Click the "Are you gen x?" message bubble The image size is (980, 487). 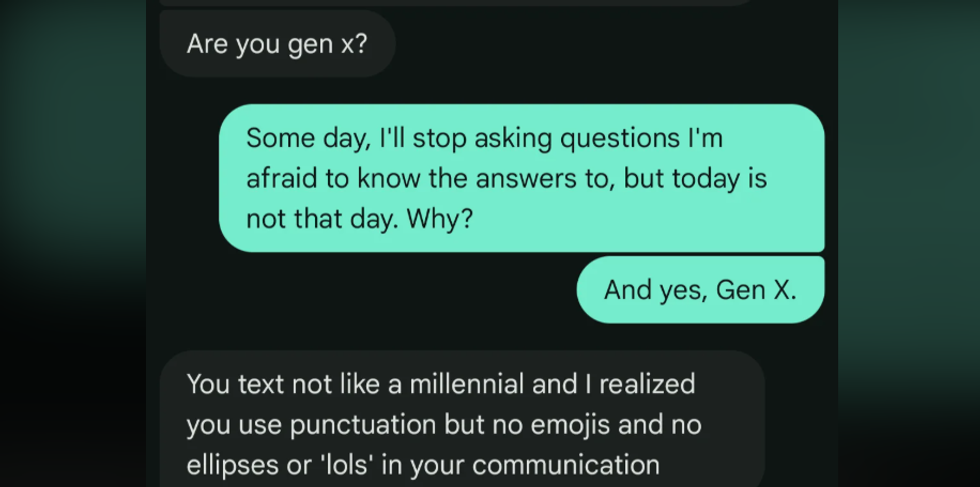coord(277,45)
